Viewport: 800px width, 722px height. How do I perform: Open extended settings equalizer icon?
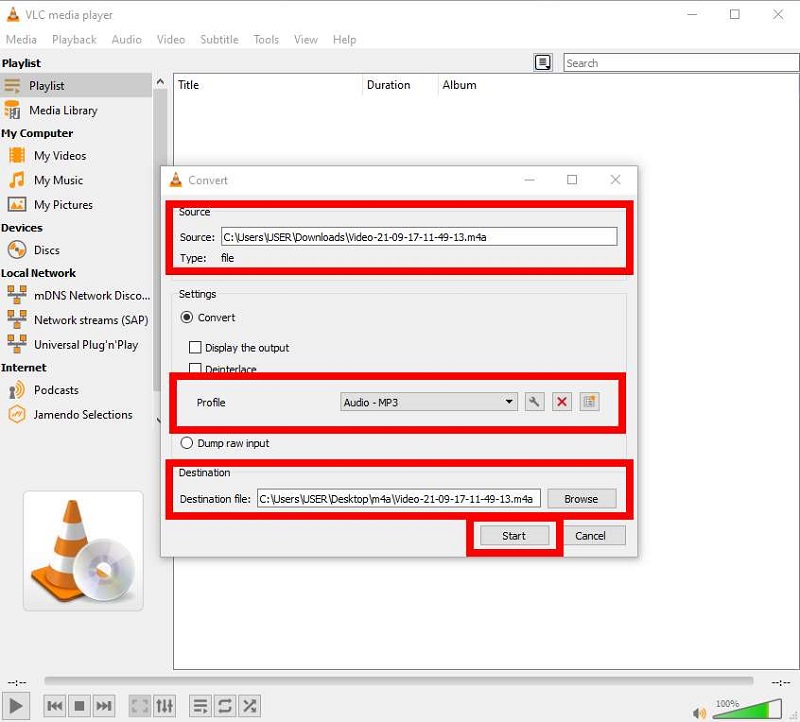coord(164,706)
